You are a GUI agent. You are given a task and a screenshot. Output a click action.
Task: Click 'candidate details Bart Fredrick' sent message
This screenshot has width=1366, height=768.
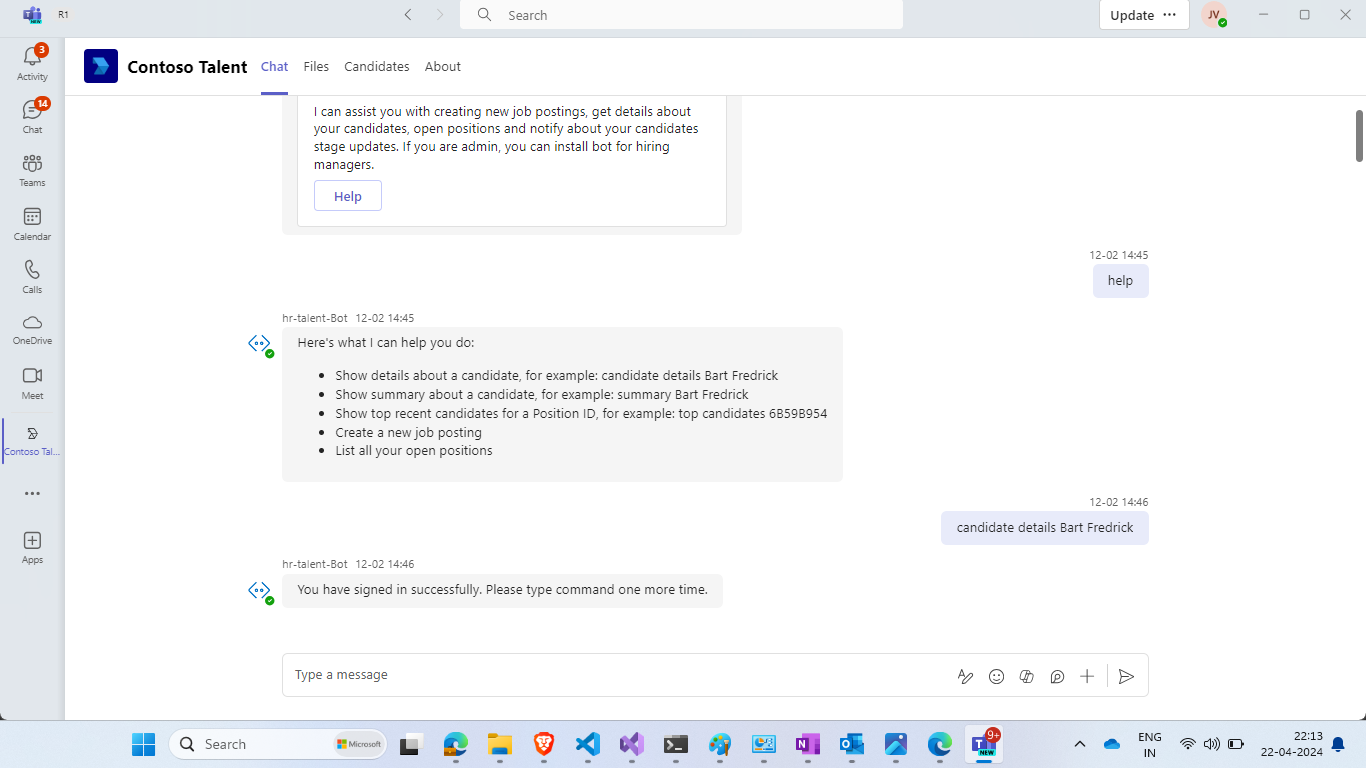[1045, 528]
